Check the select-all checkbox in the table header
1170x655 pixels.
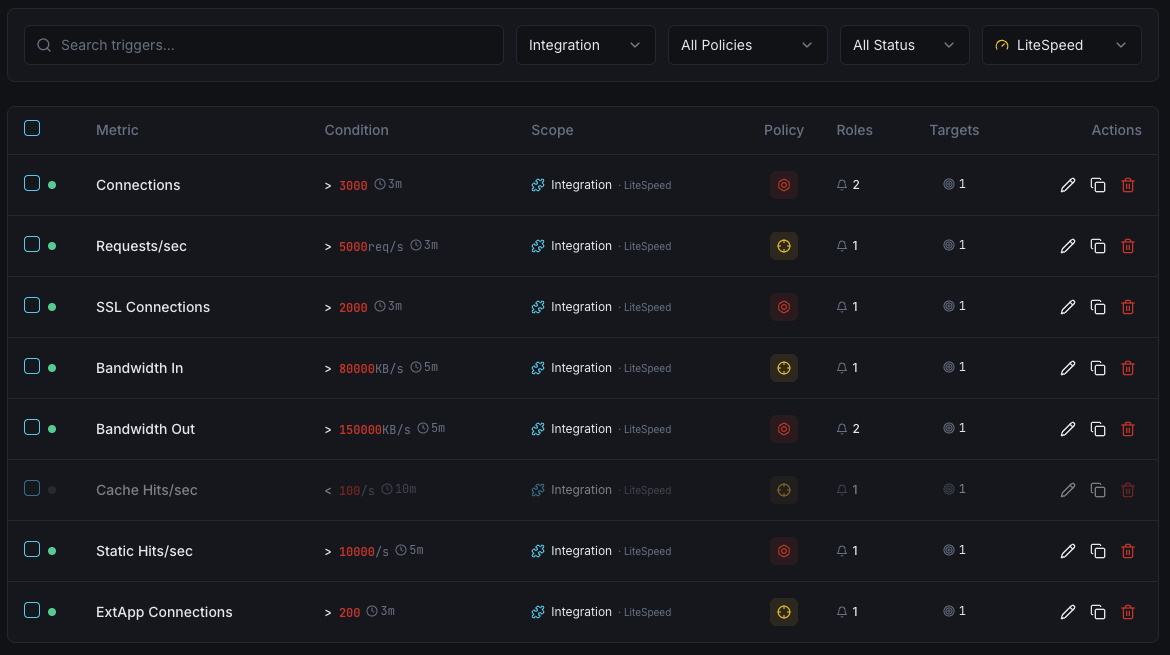(32, 128)
